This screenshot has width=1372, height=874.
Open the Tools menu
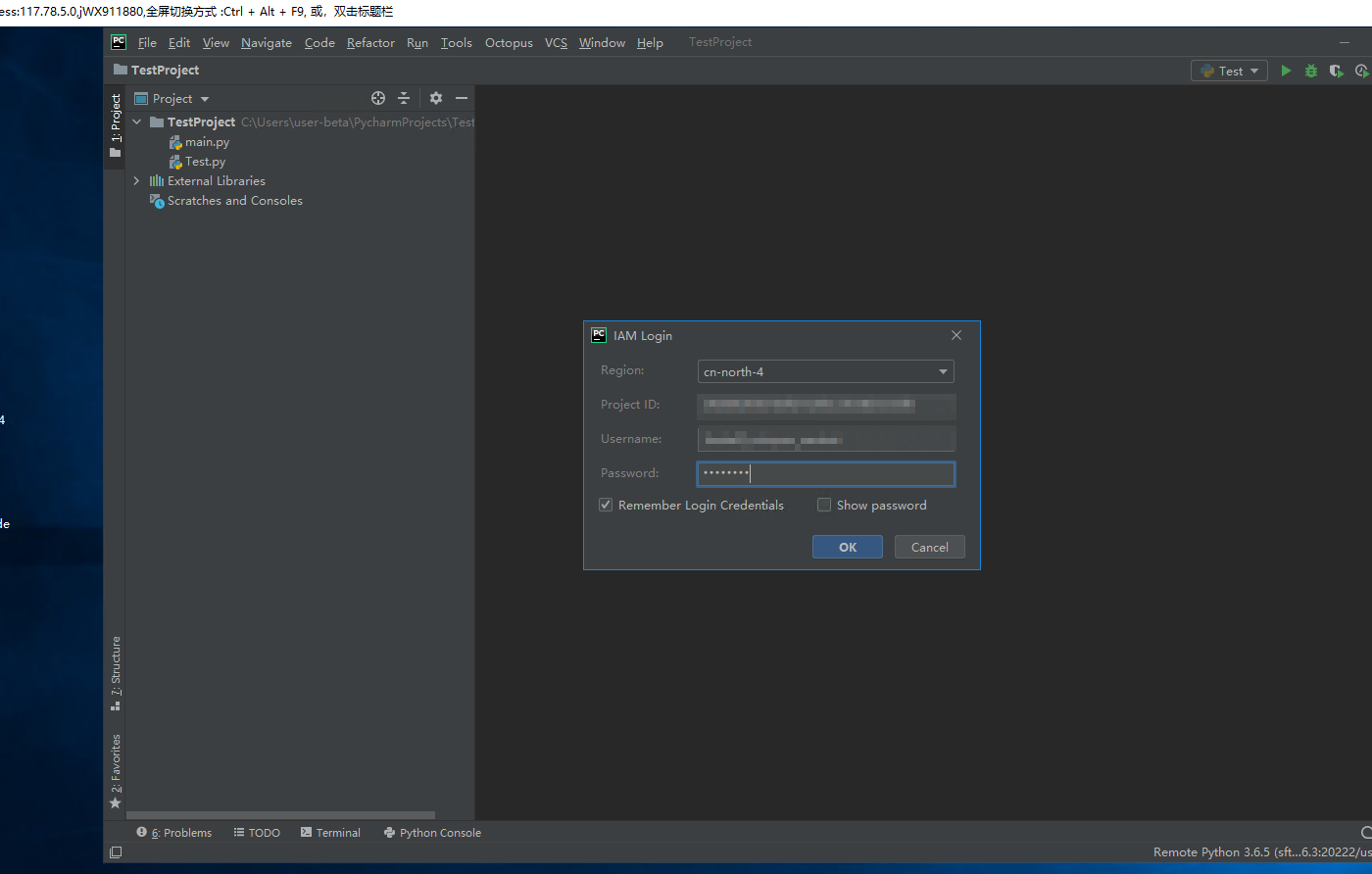pos(457,42)
